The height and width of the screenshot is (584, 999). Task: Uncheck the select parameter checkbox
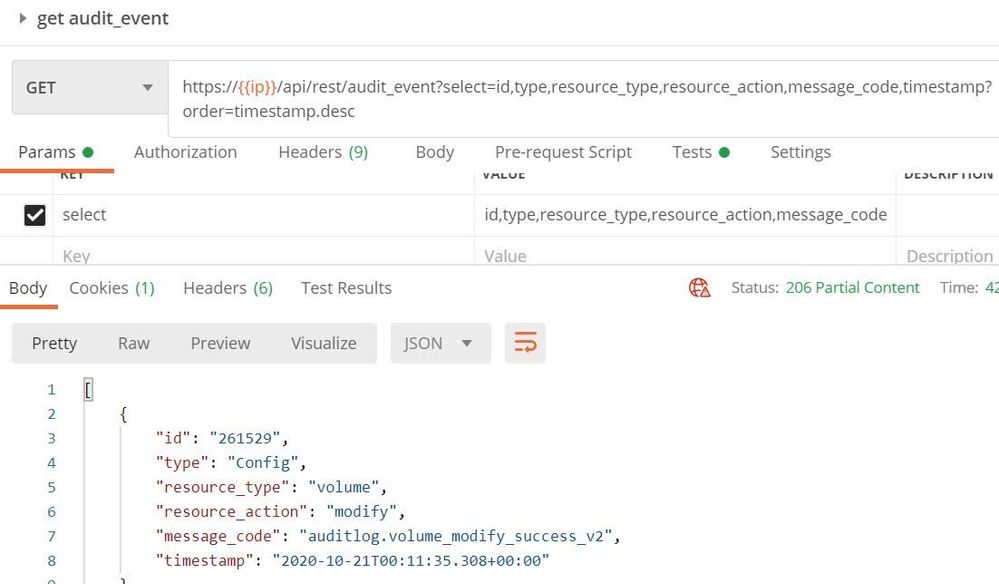35,215
